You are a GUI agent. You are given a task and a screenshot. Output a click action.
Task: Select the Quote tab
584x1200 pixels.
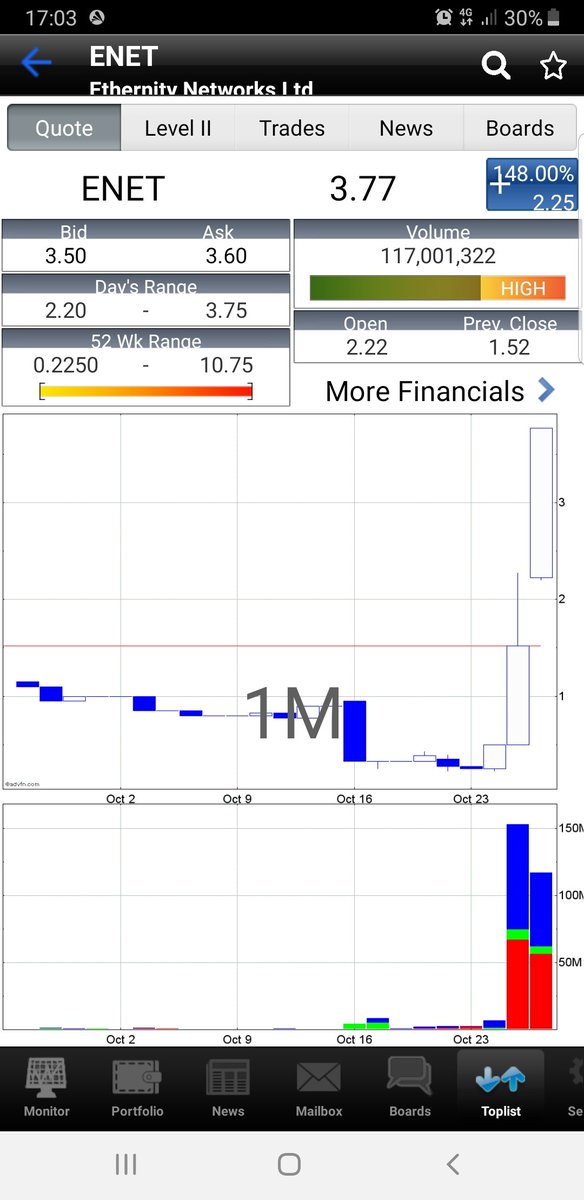(64, 128)
